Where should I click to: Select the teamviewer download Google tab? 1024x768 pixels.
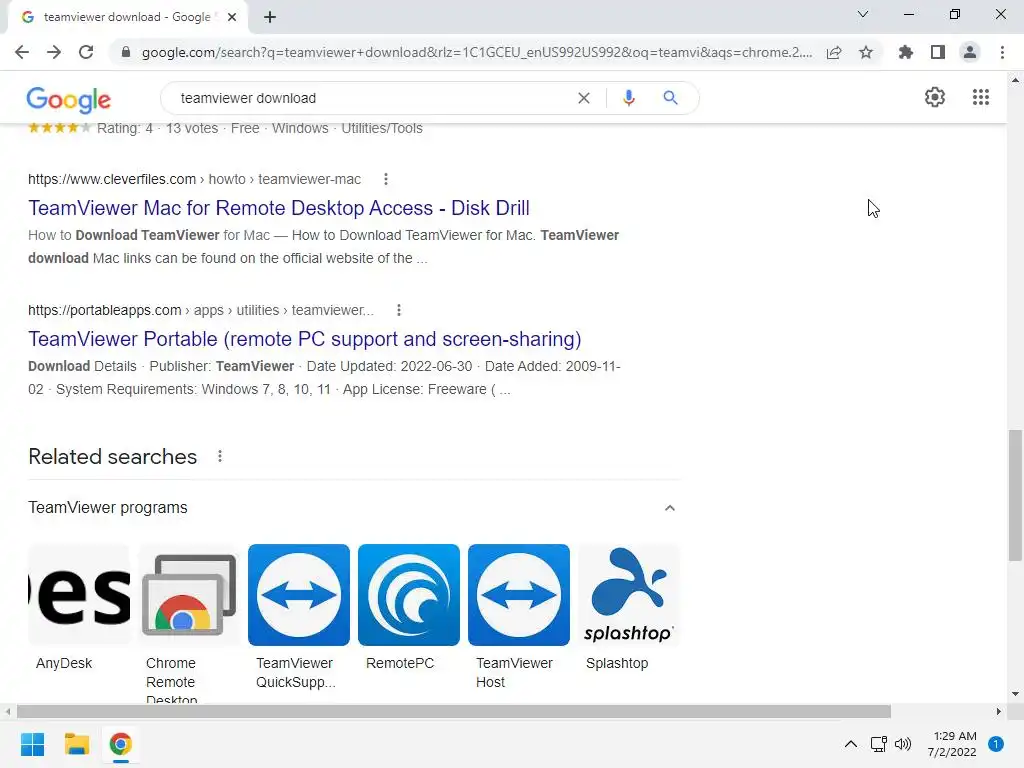(x=127, y=17)
